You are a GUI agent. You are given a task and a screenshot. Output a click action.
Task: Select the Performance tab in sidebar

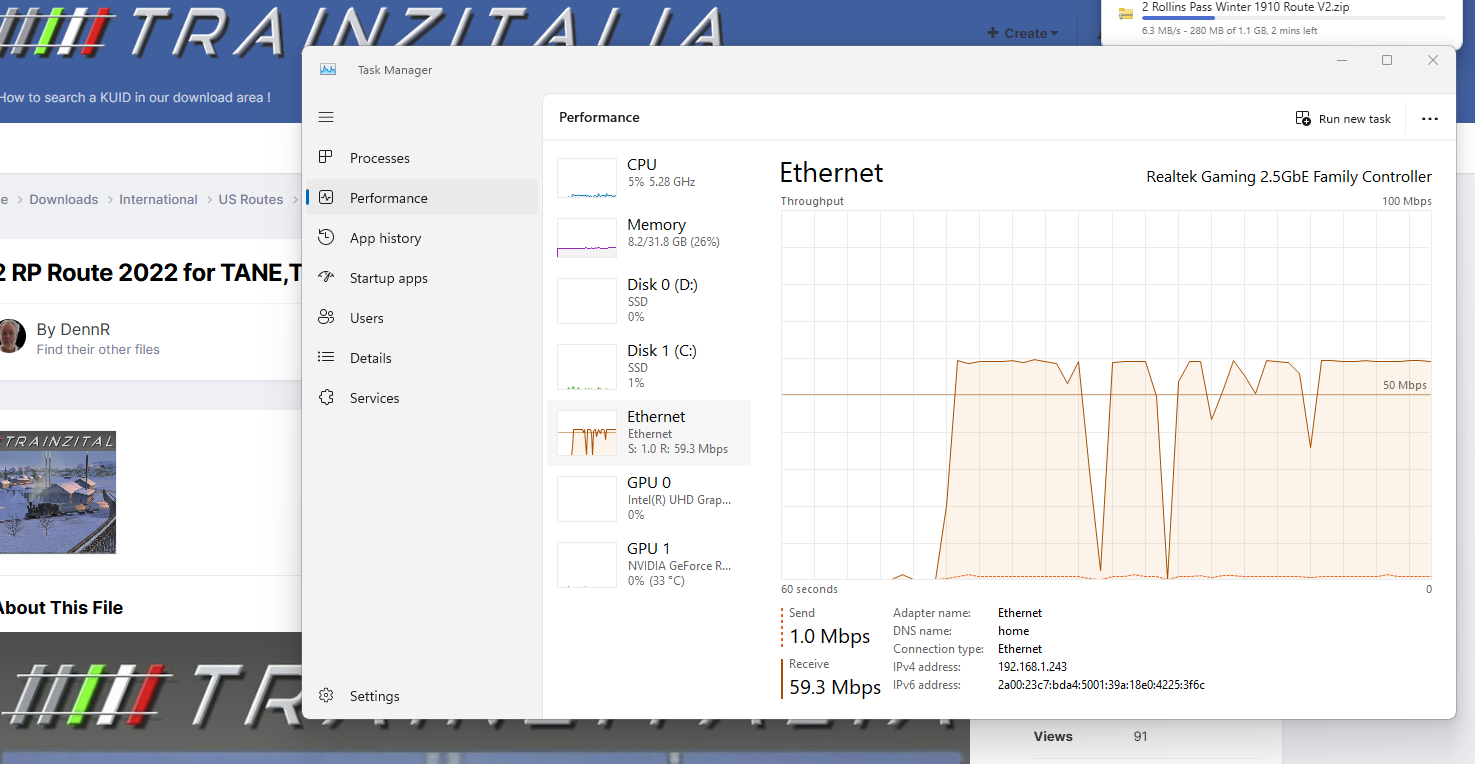pyautogui.click(x=422, y=198)
